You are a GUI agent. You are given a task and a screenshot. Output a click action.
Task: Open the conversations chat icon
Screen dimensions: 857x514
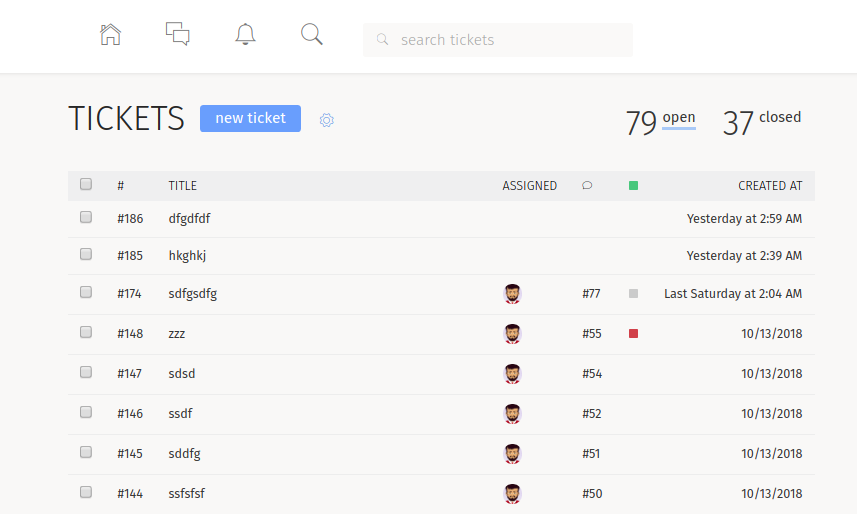pos(178,35)
